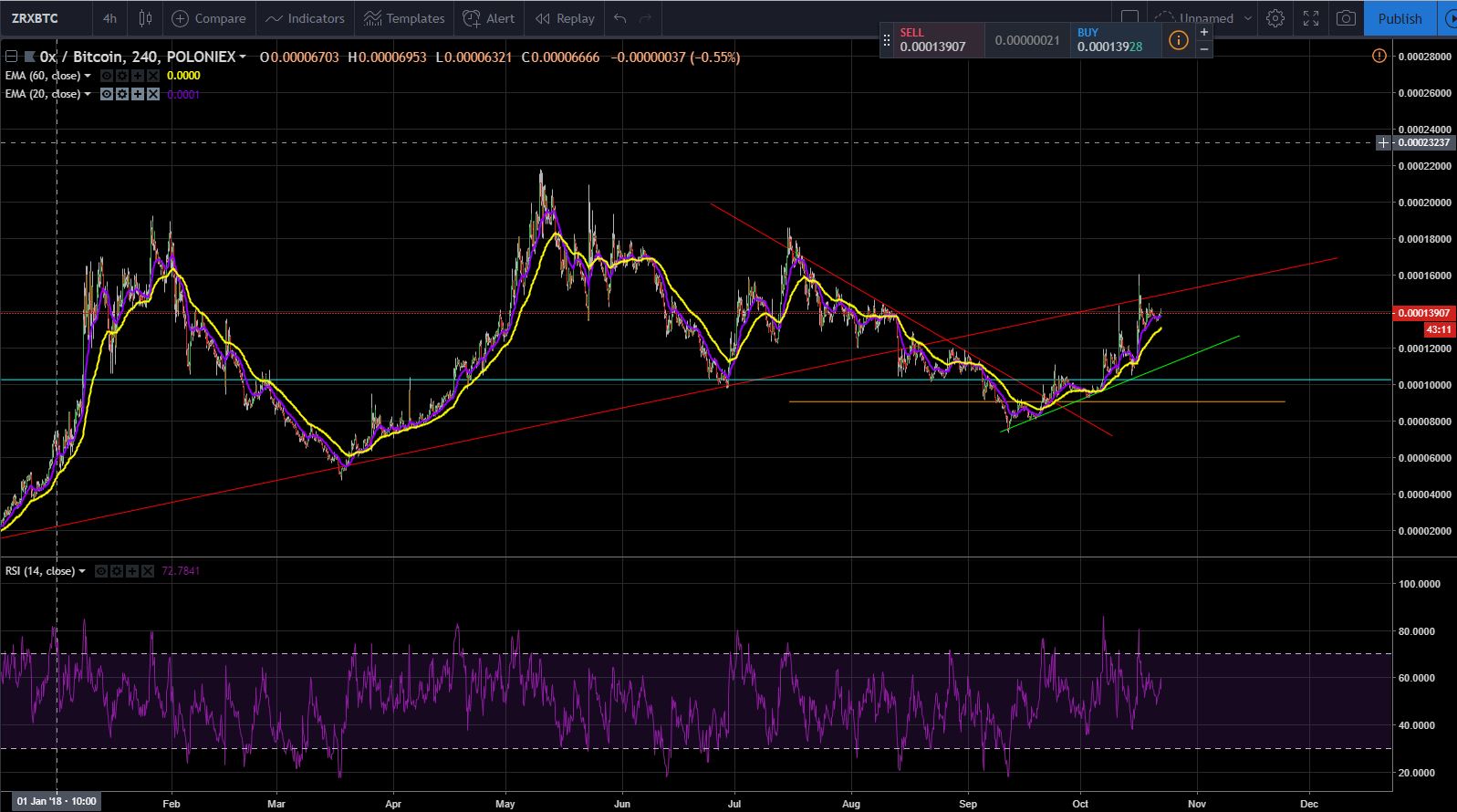The image size is (1457, 812).
Task: Create a new Alert
Action: (489, 18)
